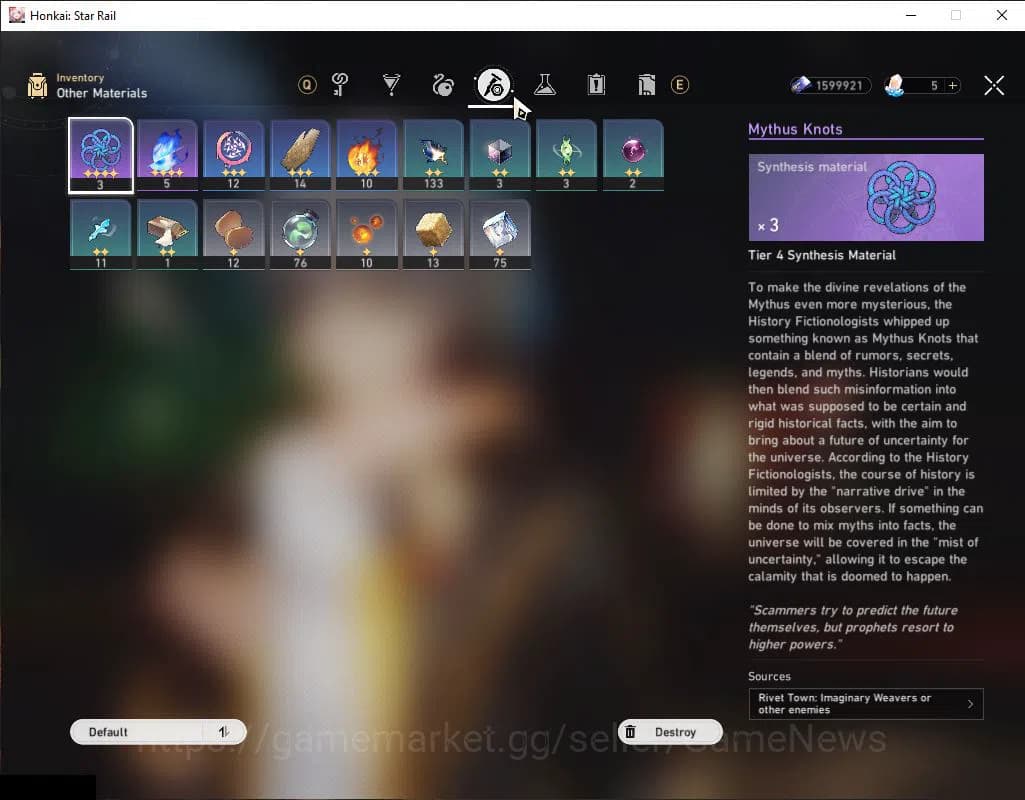Select the ice crystal cube with count 75
Viewport: 1025px width, 800px height.
(x=500, y=235)
